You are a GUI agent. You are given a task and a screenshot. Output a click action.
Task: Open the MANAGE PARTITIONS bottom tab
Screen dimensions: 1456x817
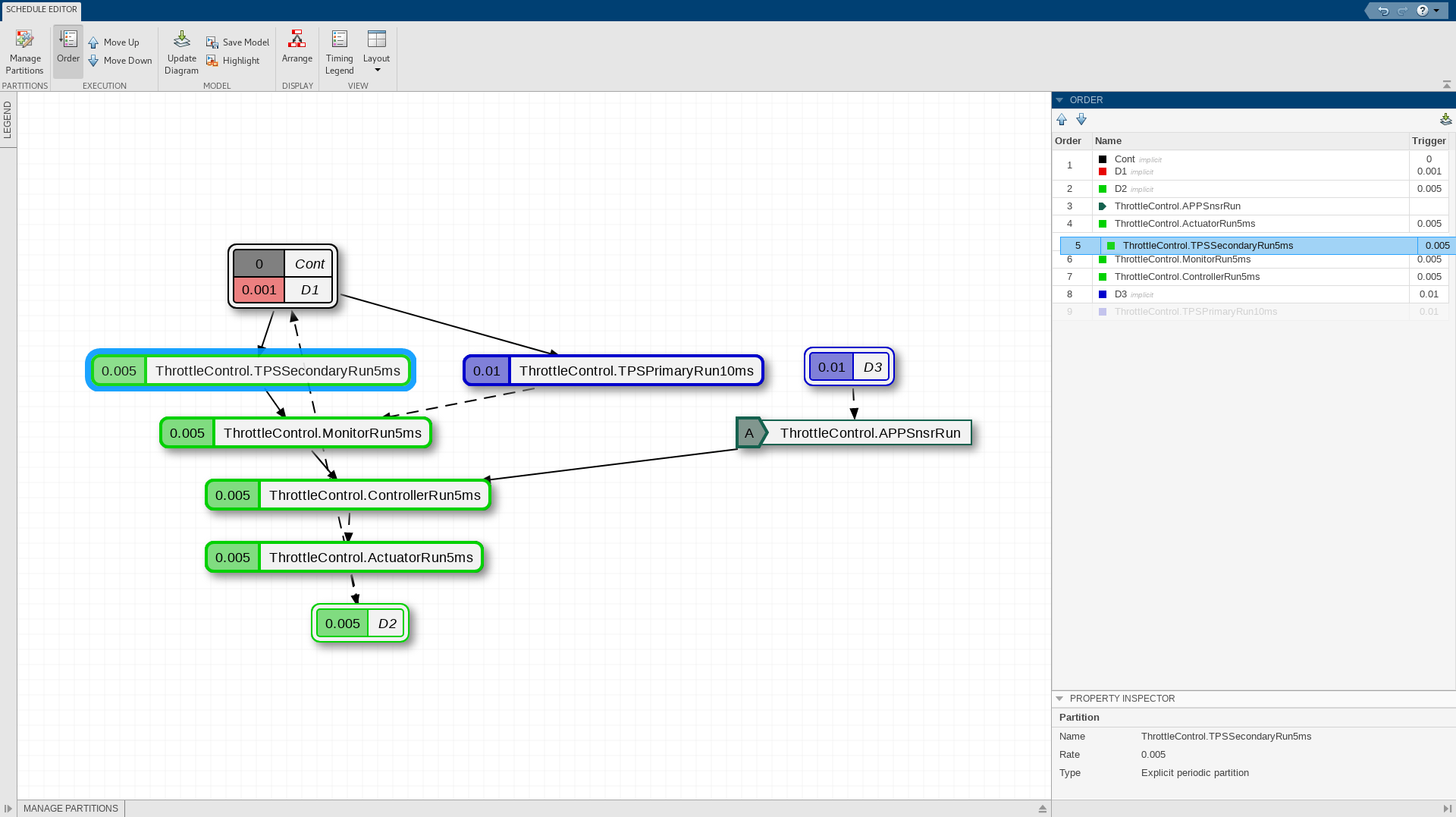[71, 809]
